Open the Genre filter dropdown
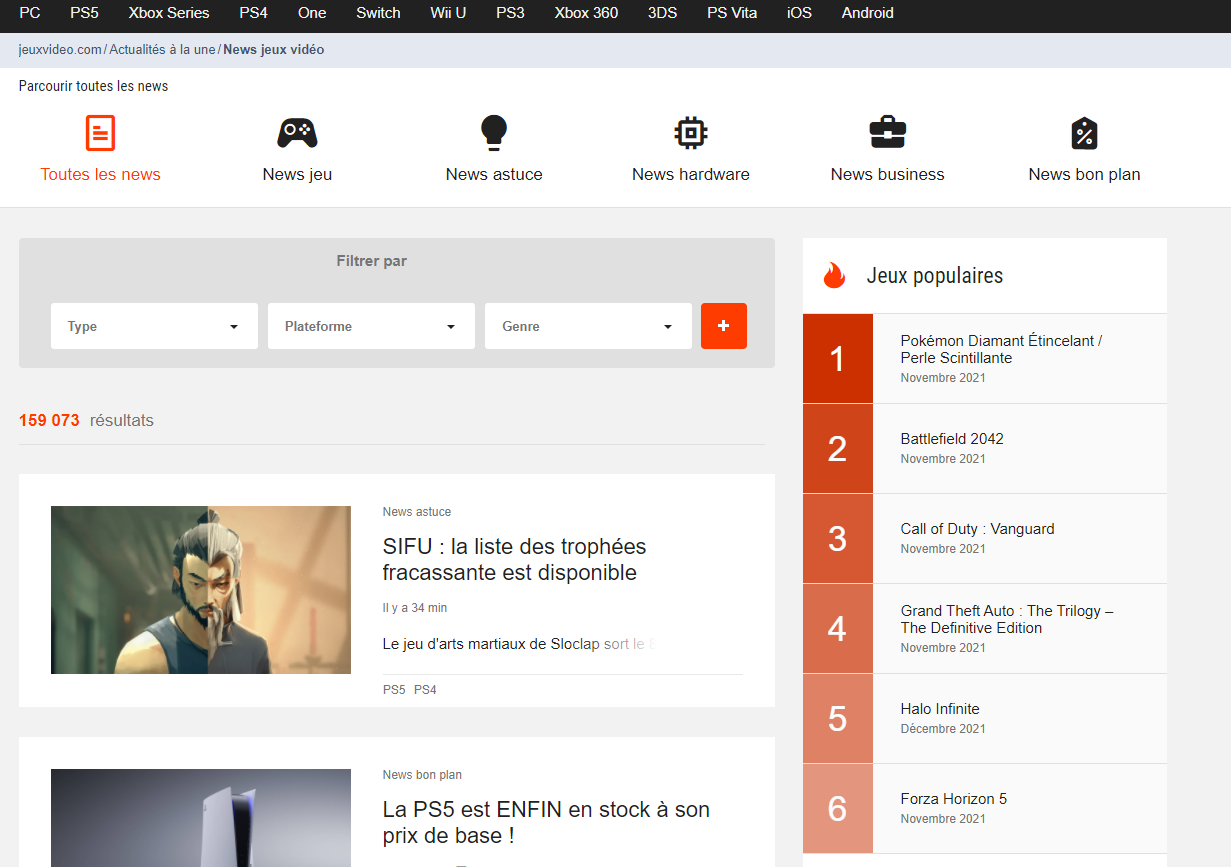 tap(588, 326)
